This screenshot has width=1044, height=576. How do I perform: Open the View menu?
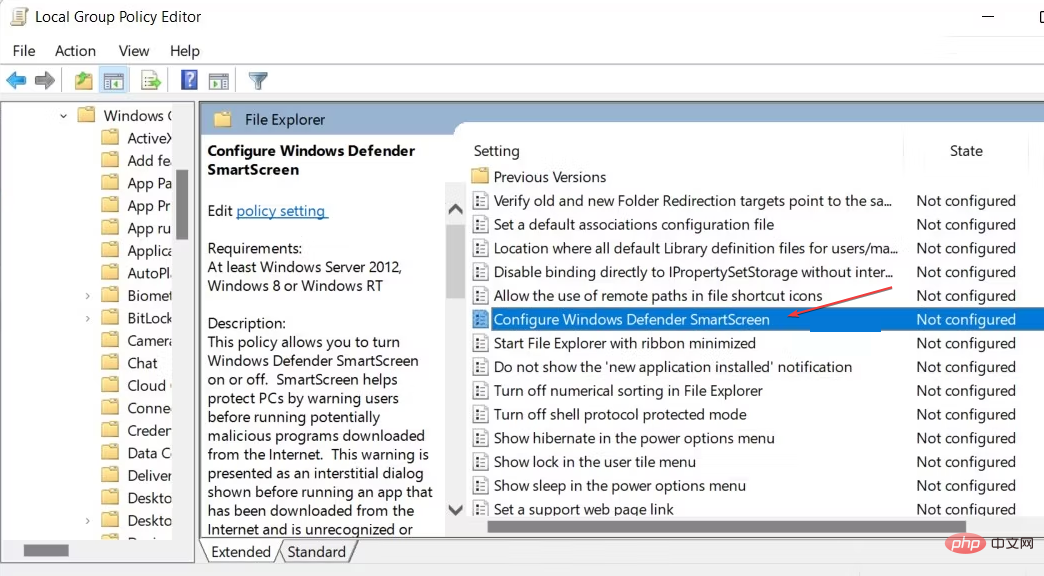point(134,51)
